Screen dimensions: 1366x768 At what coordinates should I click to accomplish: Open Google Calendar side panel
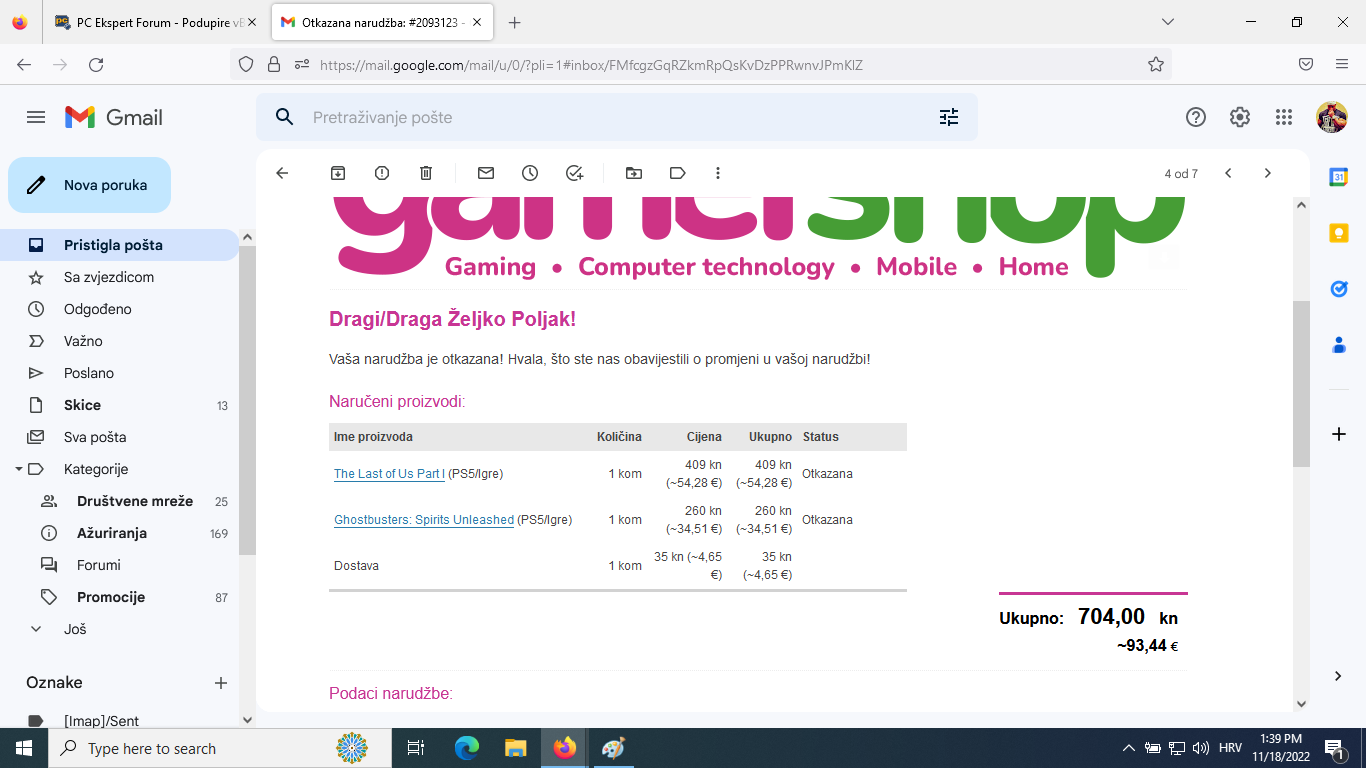pyautogui.click(x=1338, y=177)
